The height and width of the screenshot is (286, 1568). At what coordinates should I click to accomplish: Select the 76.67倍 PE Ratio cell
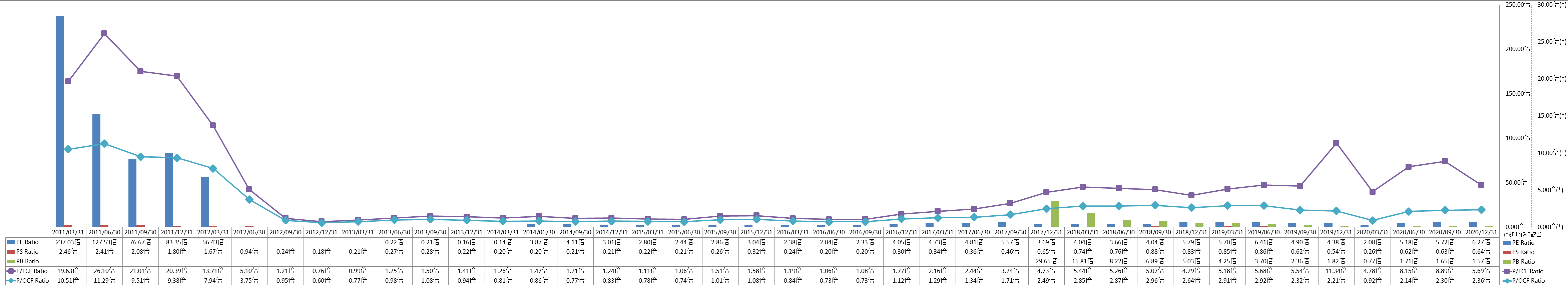(140, 242)
